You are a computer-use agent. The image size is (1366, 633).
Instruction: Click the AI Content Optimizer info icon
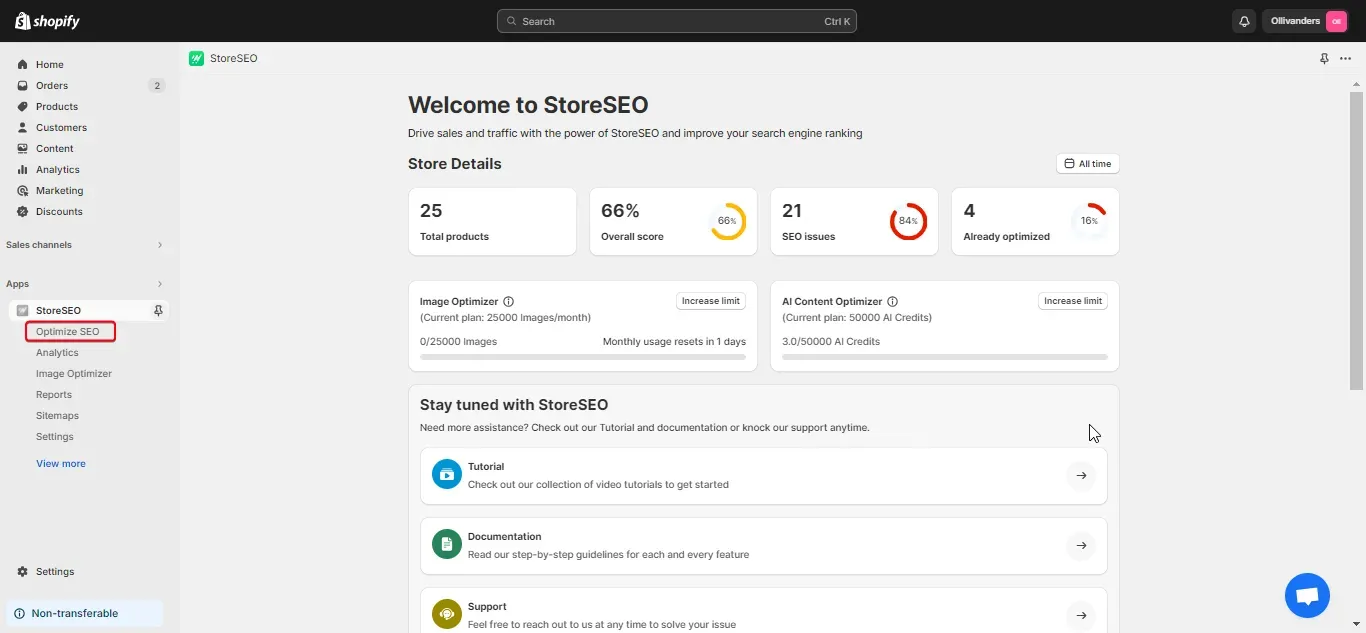click(x=892, y=301)
